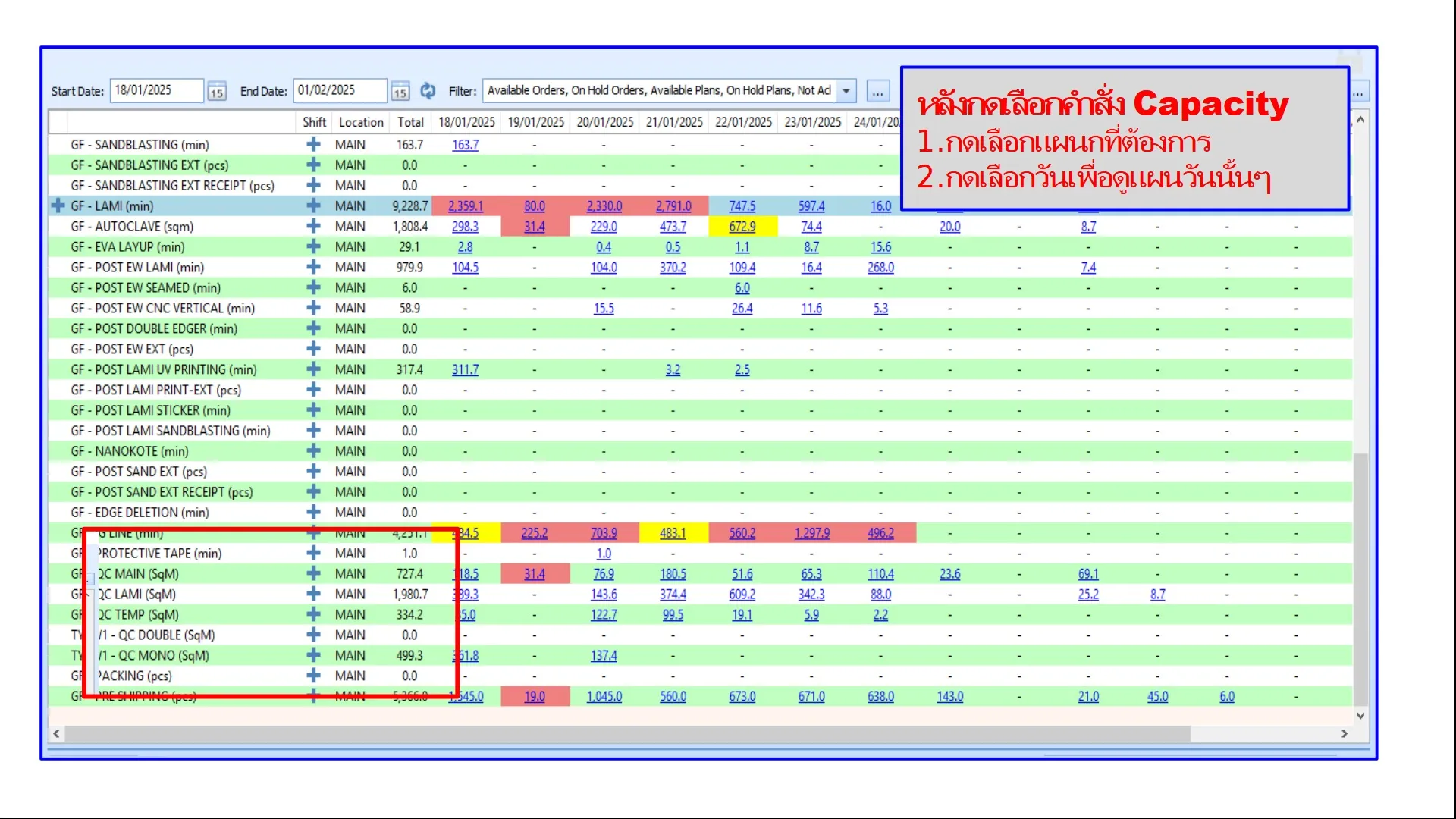Click plus icon on GF - POST DOUBLE EDGER row
Viewport: 1456px width, 819px height.
pyautogui.click(x=313, y=328)
